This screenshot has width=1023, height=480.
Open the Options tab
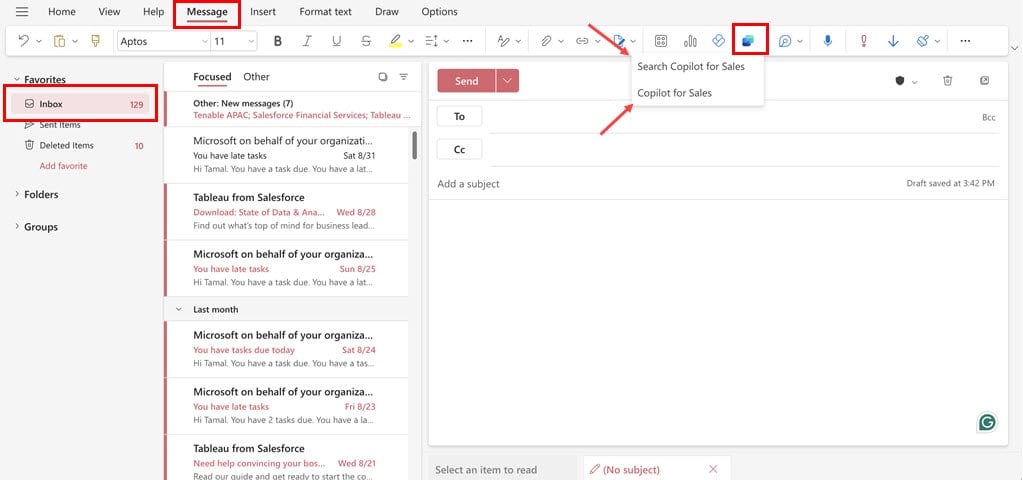pyautogui.click(x=439, y=12)
